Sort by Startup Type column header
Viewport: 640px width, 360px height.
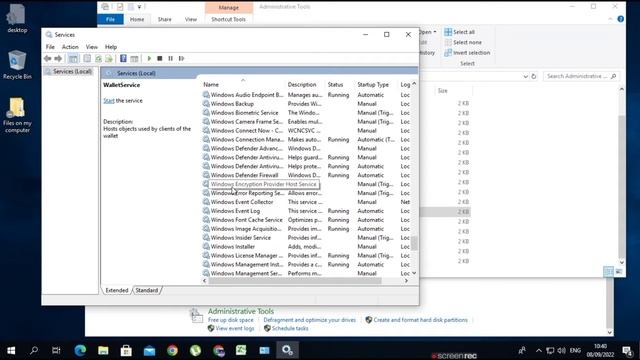[373, 84]
